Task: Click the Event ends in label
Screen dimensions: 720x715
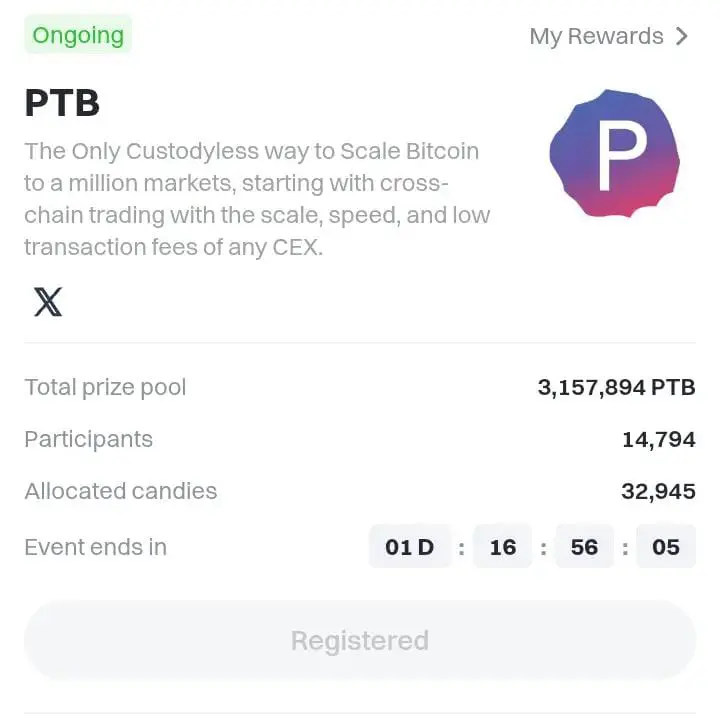Action: click(96, 547)
